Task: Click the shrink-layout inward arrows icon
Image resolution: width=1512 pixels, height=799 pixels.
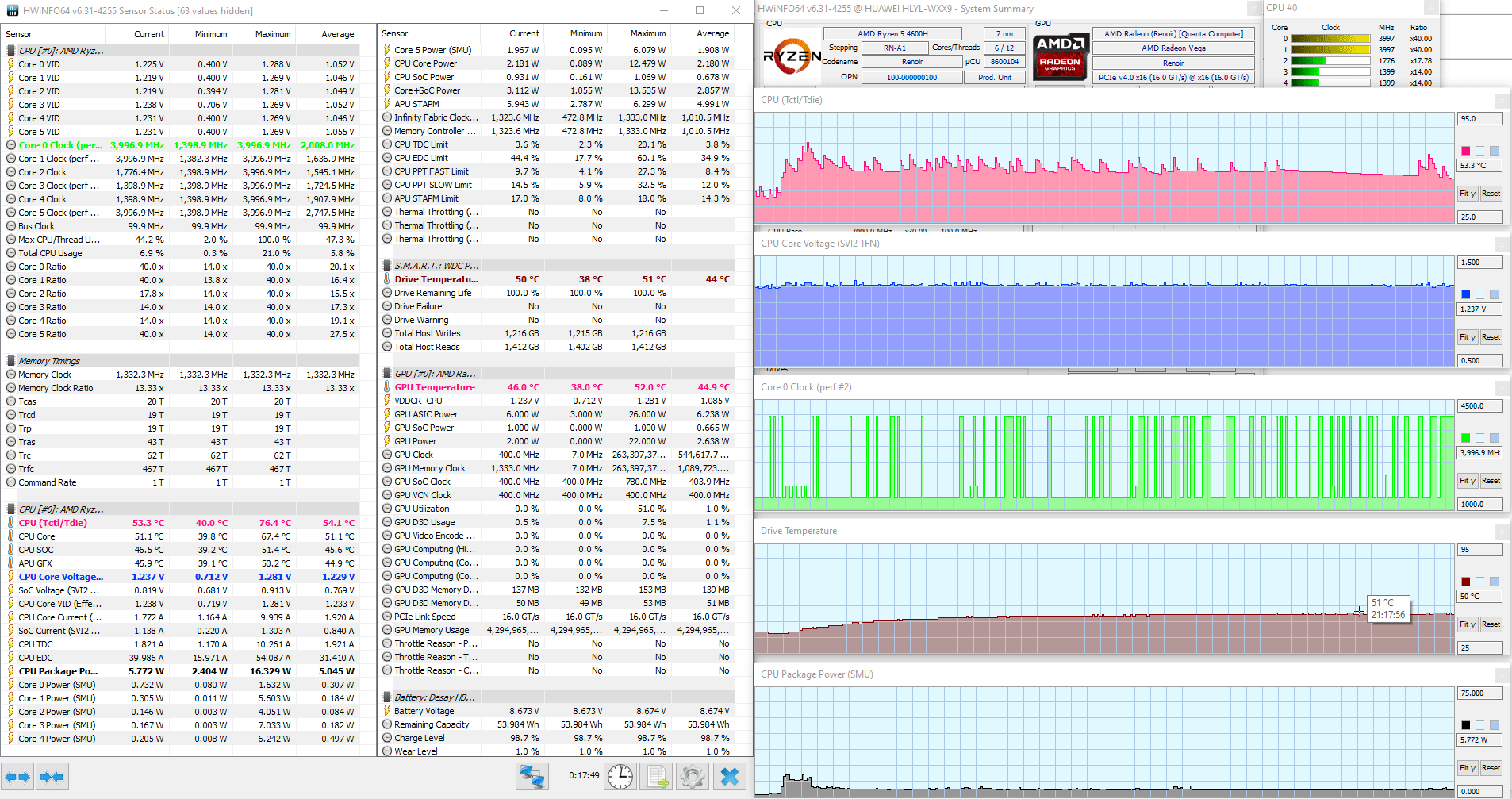Action: [52, 777]
